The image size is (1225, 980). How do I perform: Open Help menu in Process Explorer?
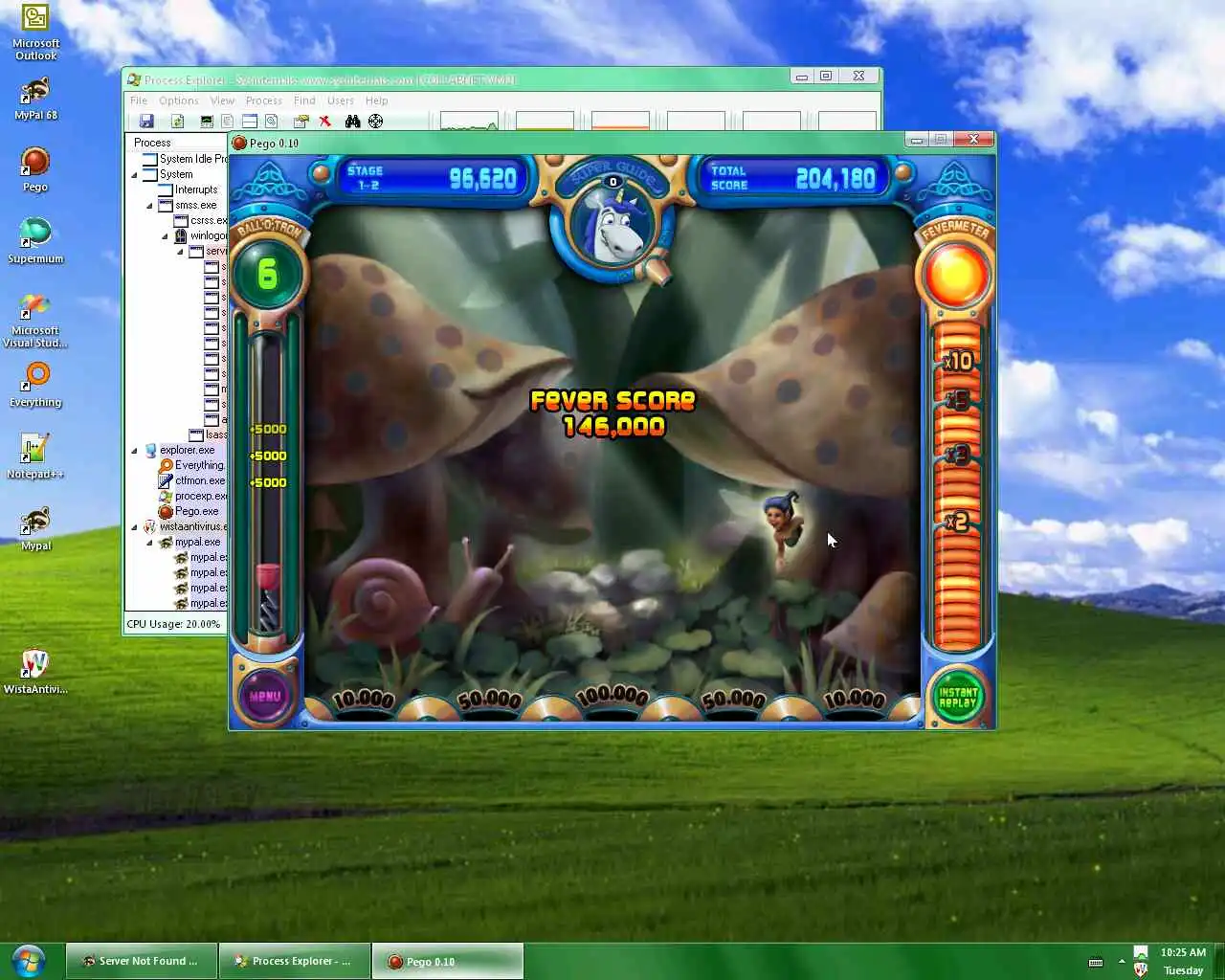[377, 100]
